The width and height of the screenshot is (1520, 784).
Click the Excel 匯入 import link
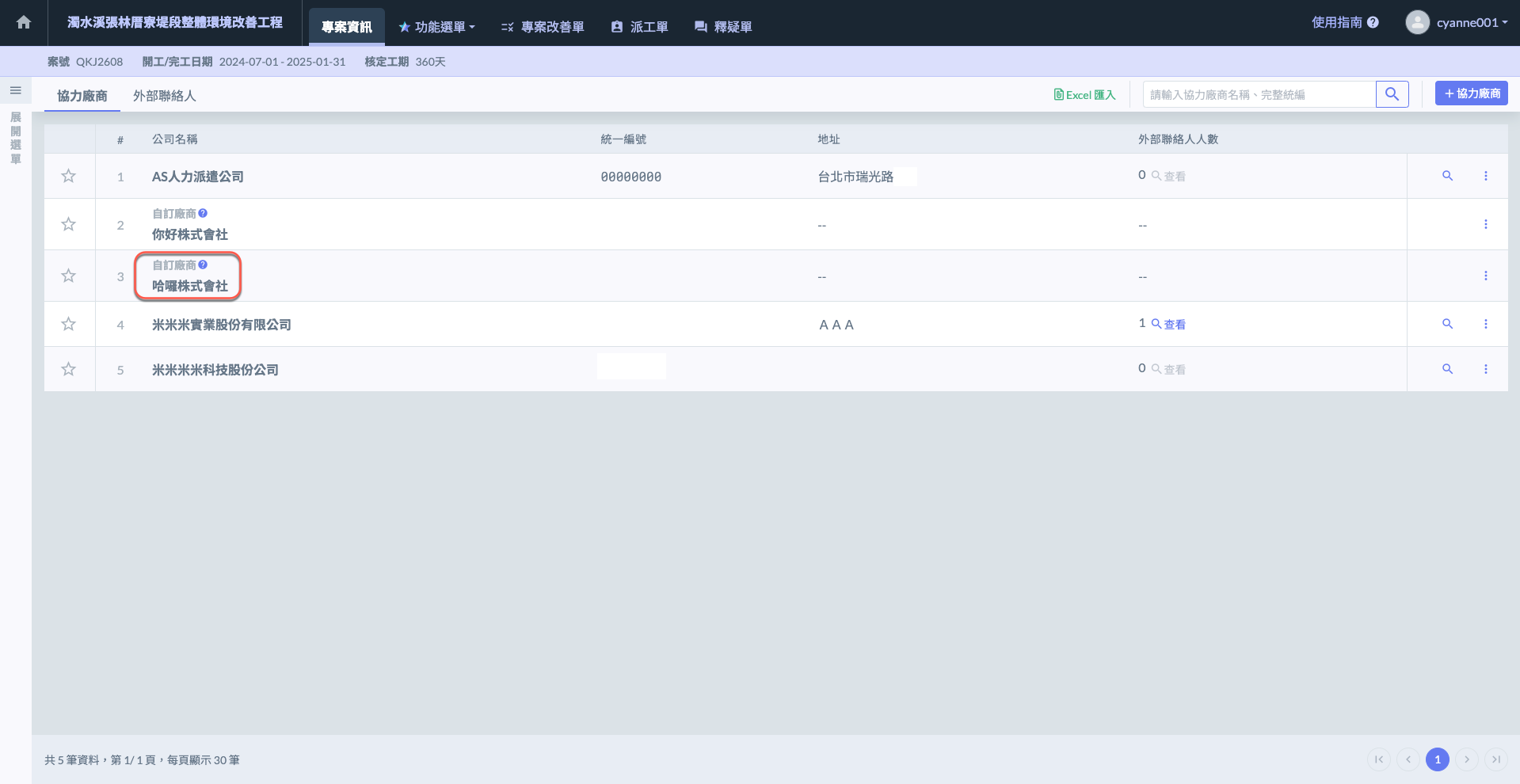[1084, 95]
